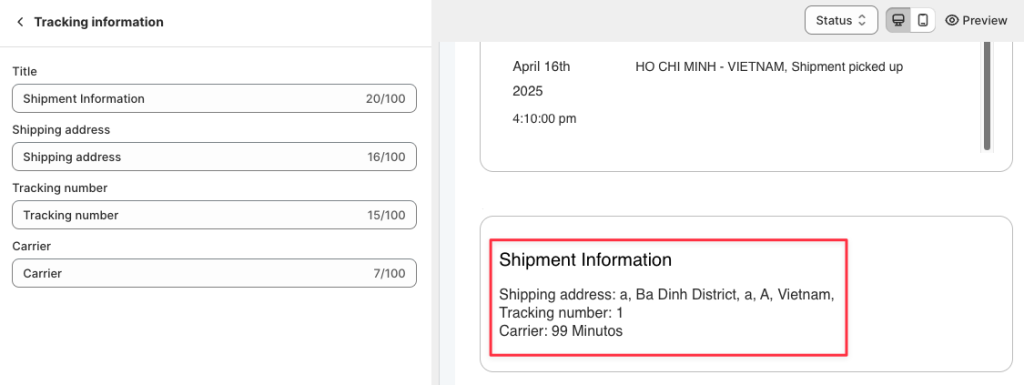
Task: Click the Carrier: 99 Minutos line
Action: tap(561, 331)
